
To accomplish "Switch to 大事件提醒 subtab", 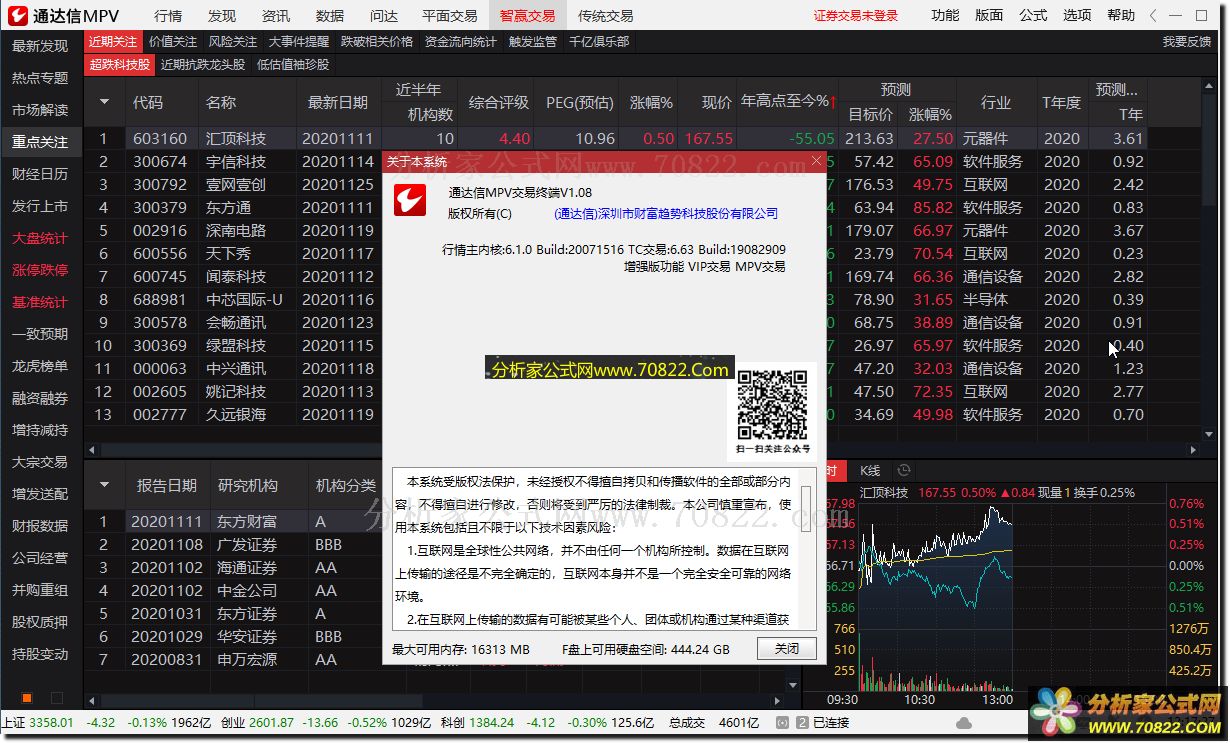I will [299, 42].
